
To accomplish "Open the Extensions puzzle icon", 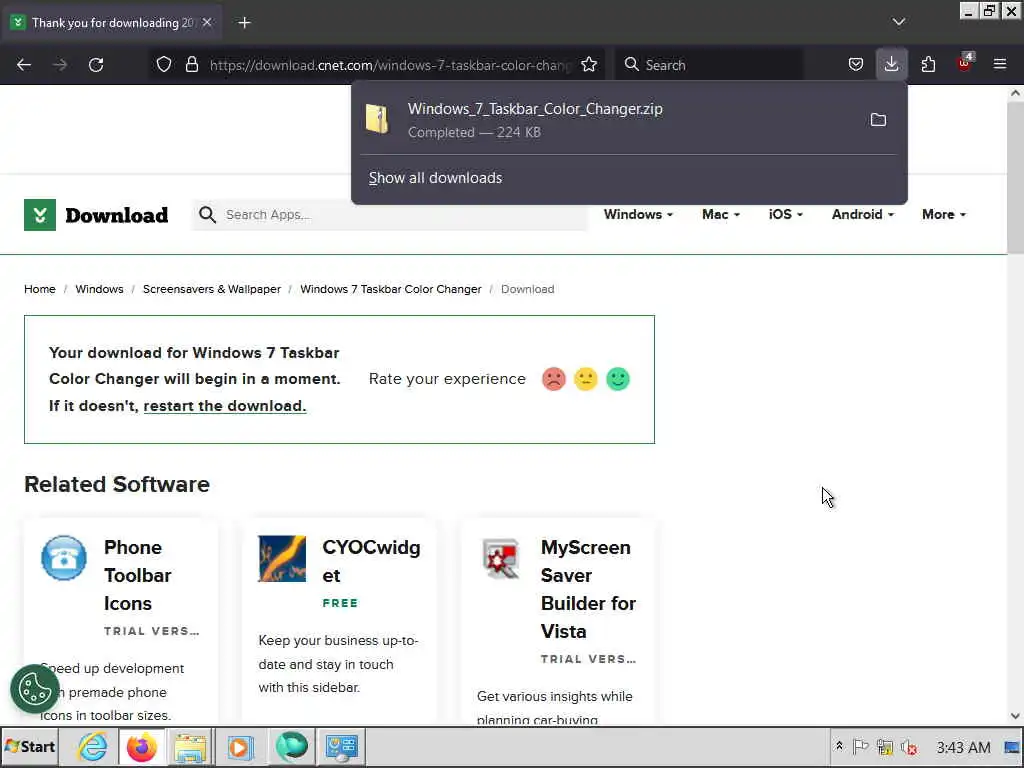I will pos(928,65).
